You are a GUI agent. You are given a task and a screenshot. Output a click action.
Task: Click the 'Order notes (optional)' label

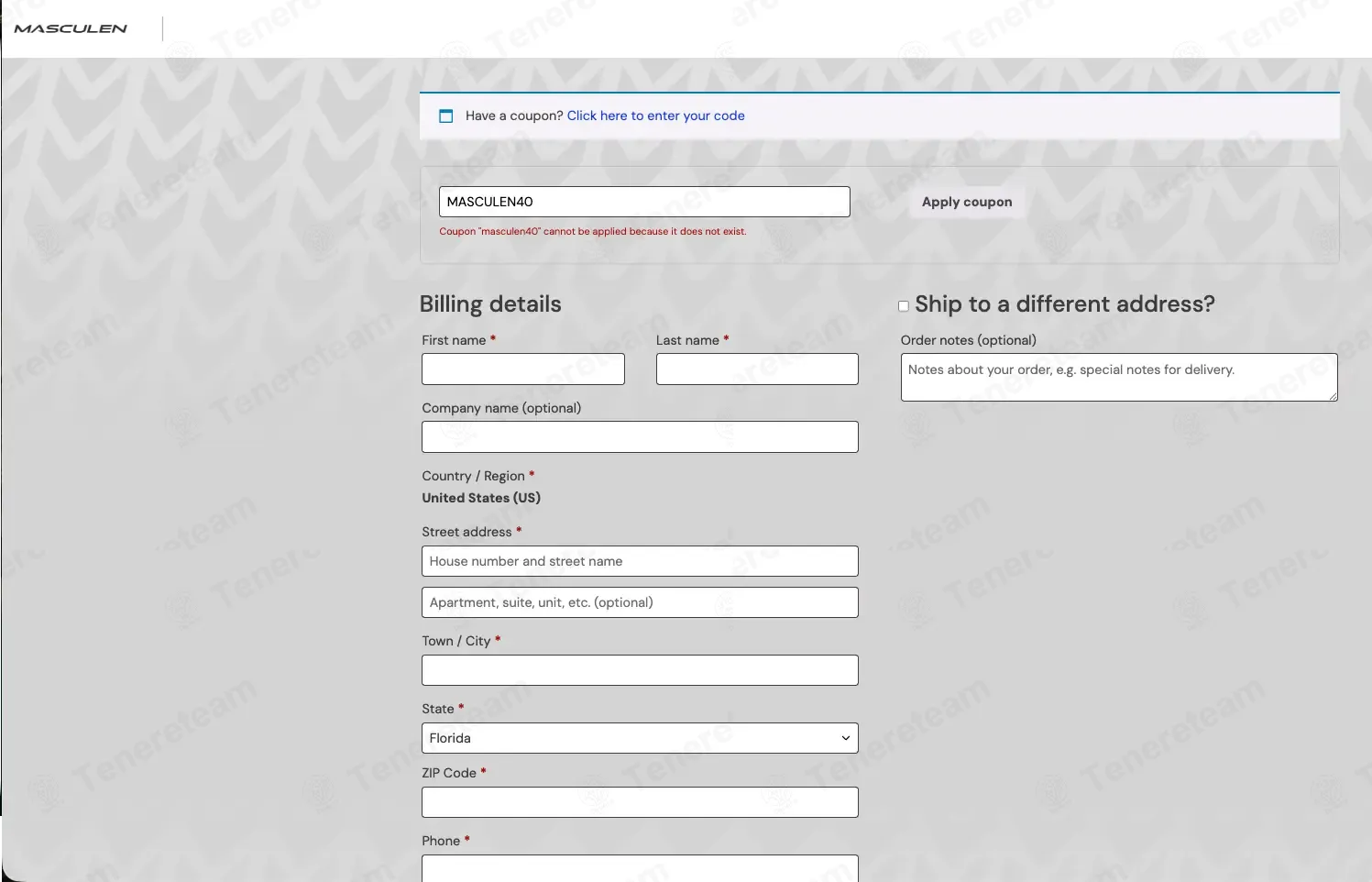pyautogui.click(x=969, y=340)
